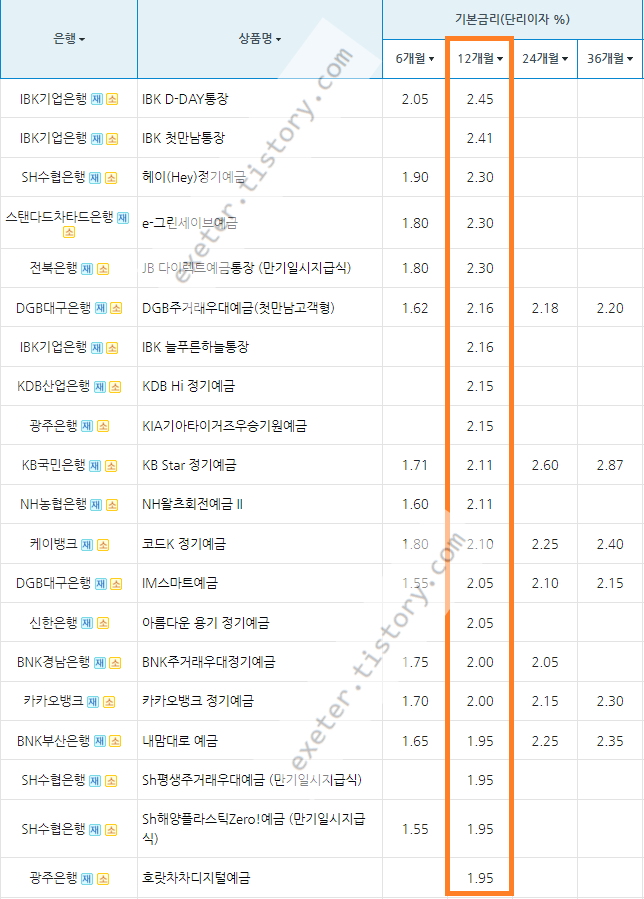Click the 2.60 rate value
Screen dimensions: 644x899
click(x=545, y=465)
